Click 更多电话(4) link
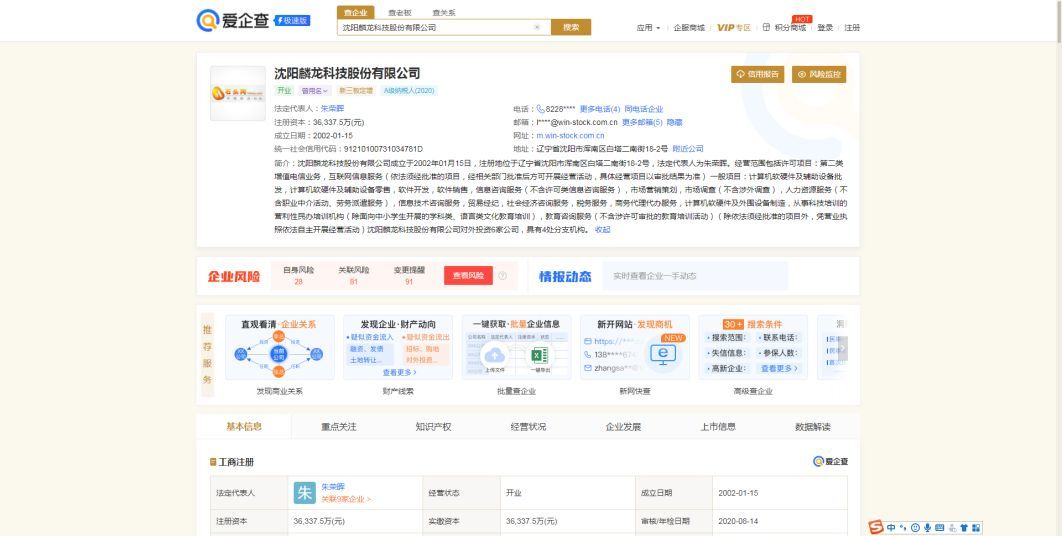1062x536 pixels. [x=599, y=109]
